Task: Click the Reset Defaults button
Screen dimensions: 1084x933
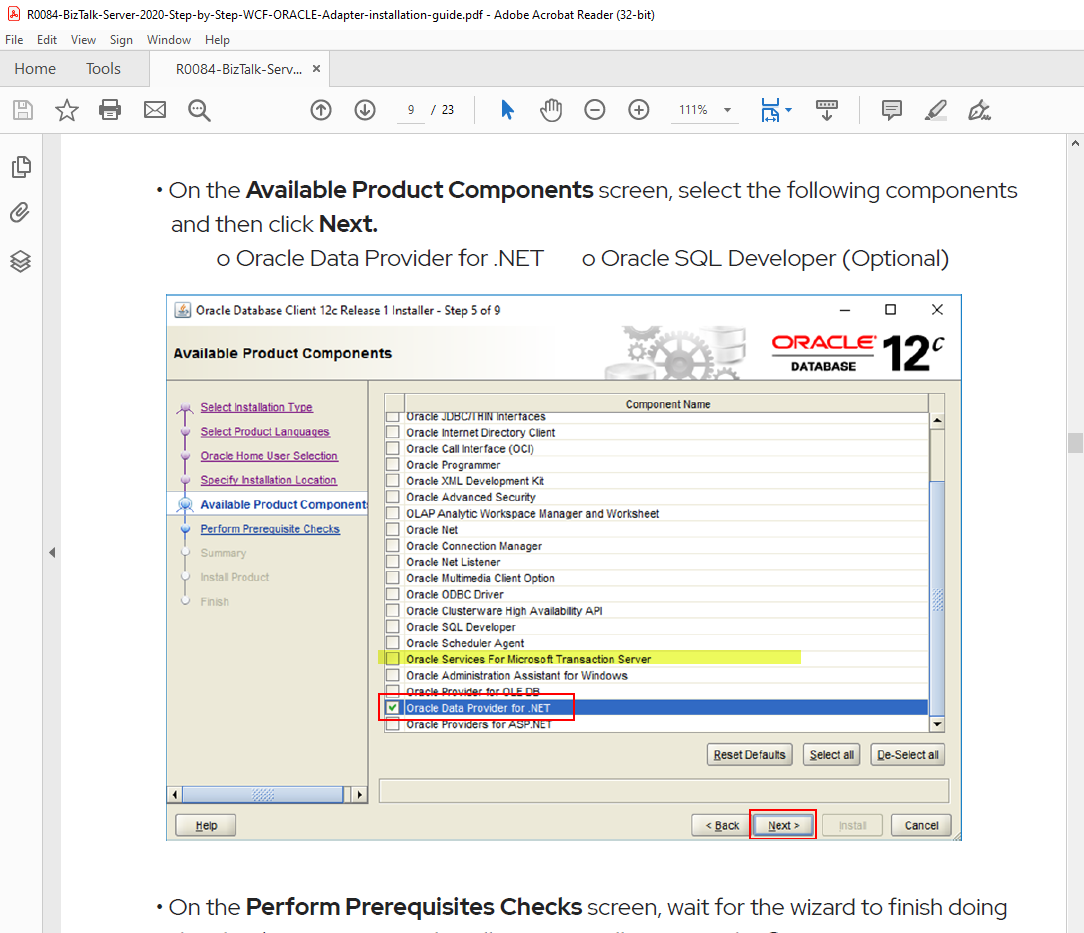Action: point(749,755)
